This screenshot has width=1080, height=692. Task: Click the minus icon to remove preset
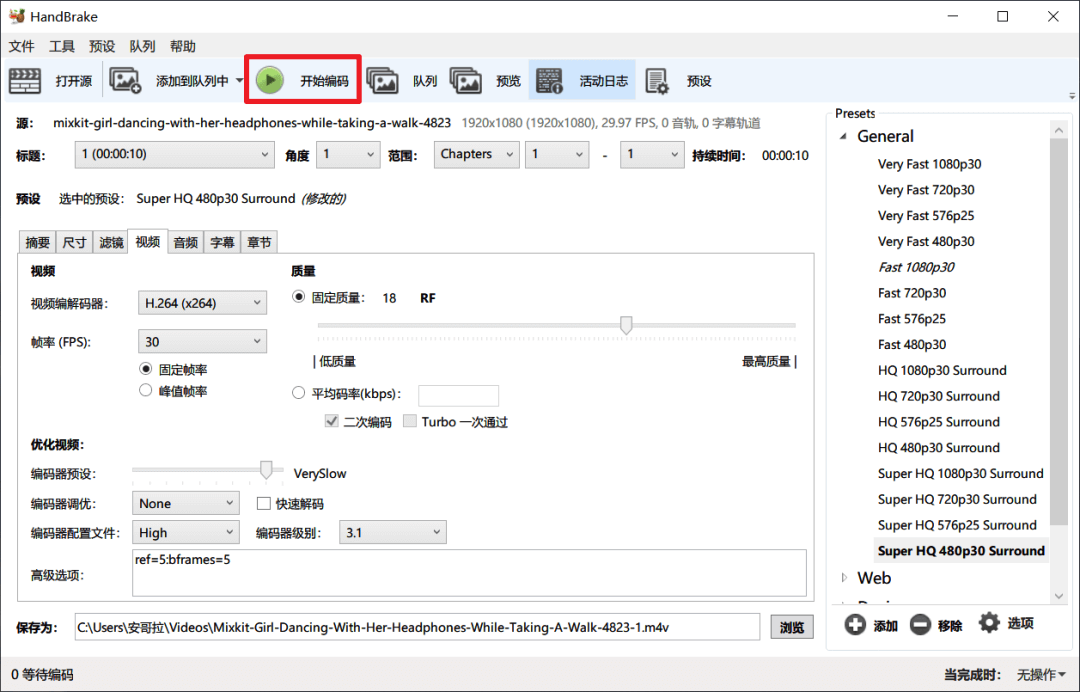pos(920,625)
